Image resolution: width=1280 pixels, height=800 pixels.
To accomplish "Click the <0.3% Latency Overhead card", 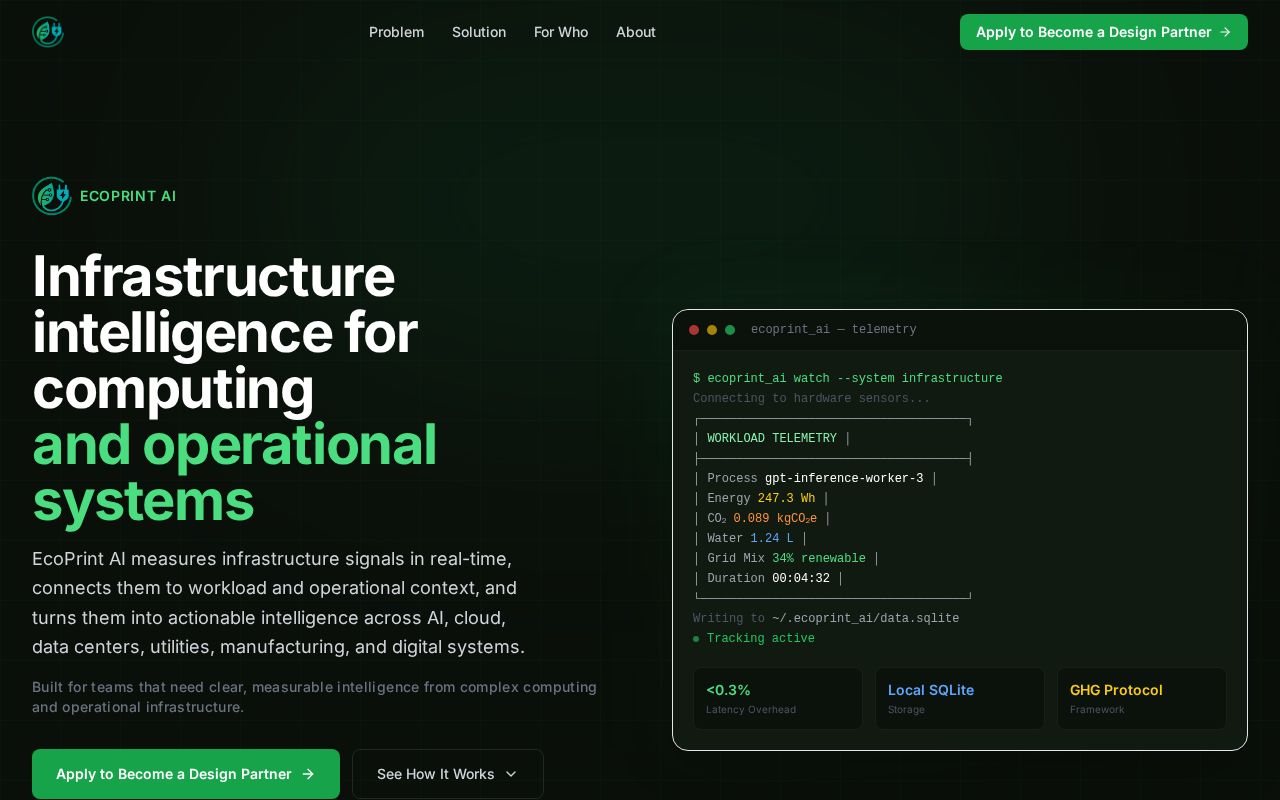I will click(x=778, y=698).
